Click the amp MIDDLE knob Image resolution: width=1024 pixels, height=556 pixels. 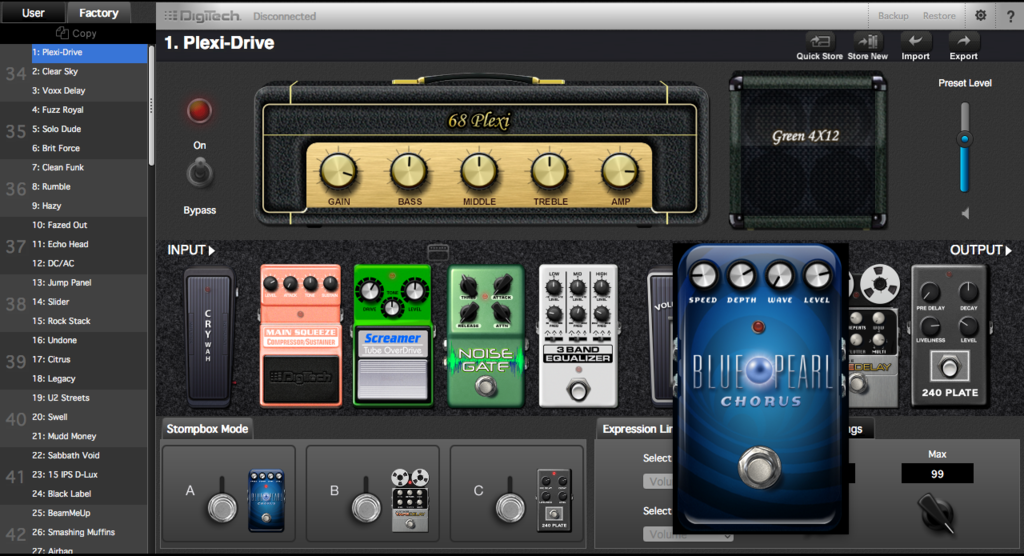479,172
